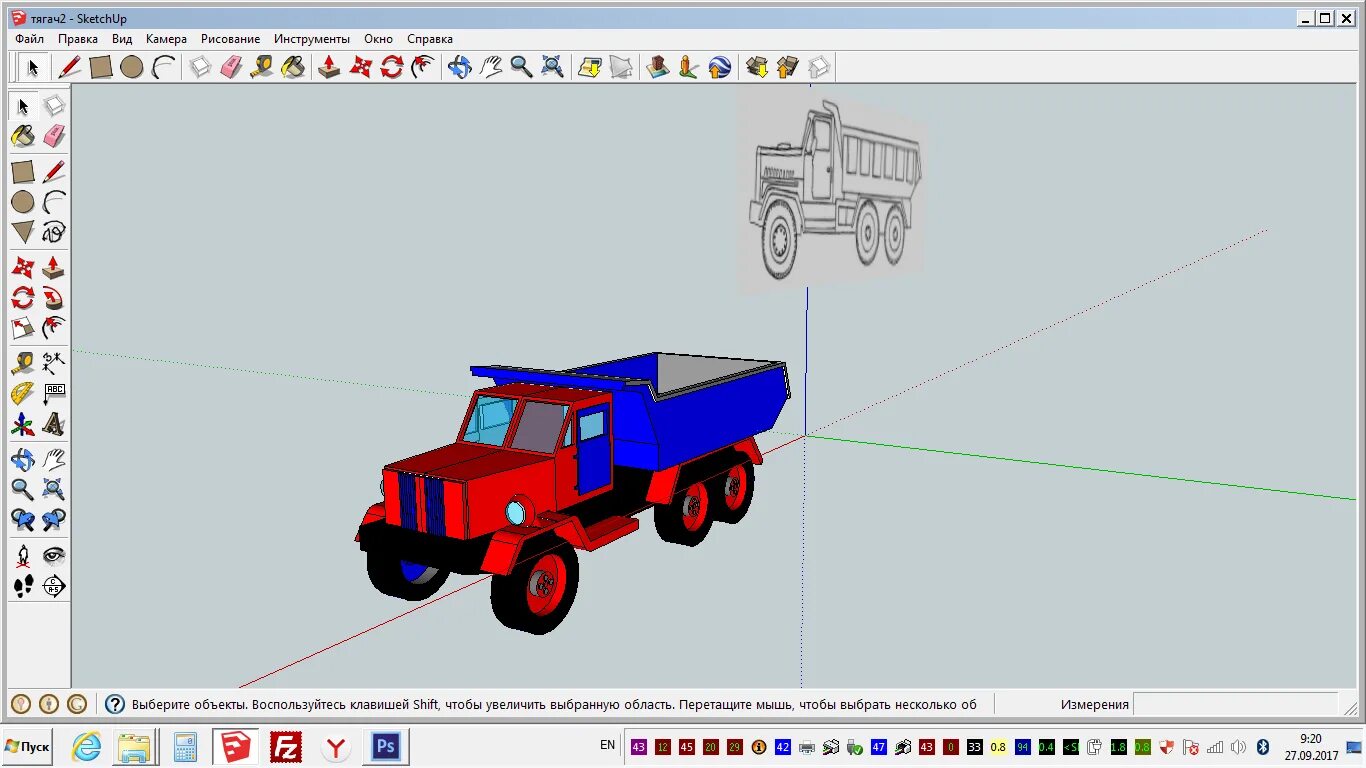The height and width of the screenshot is (768, 1366).
Task: Click the Pan hand in top toolbar
Action: (490, 67)
